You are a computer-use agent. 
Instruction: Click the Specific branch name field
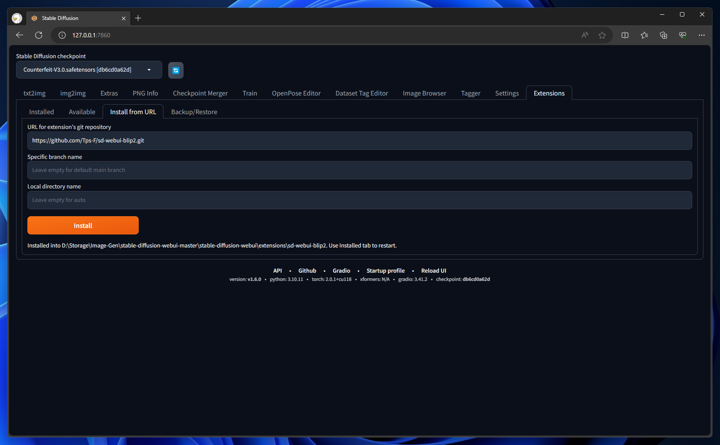360,170
